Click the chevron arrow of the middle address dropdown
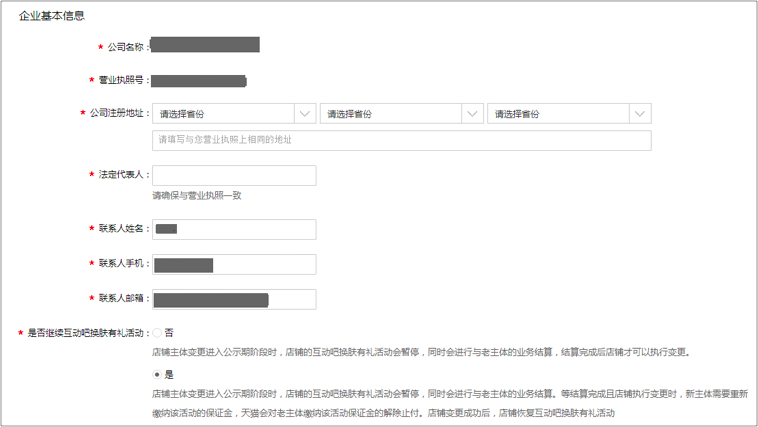 coord(472,114)
